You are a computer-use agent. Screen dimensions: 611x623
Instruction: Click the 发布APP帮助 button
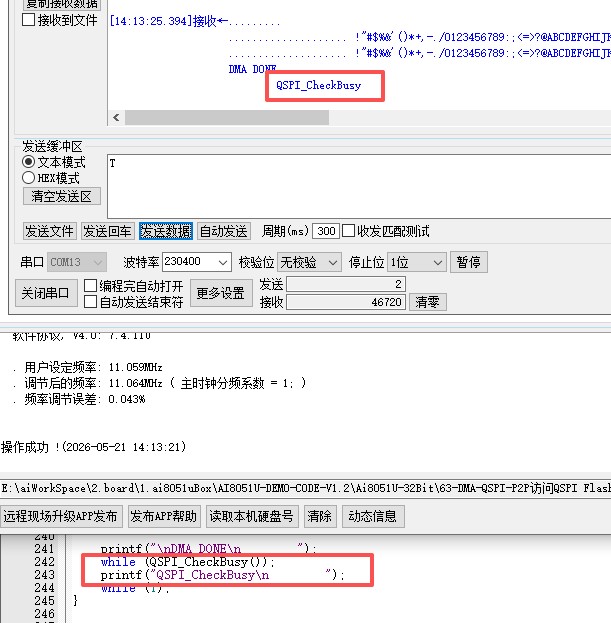pyautogui.click(x=164, y=516)
